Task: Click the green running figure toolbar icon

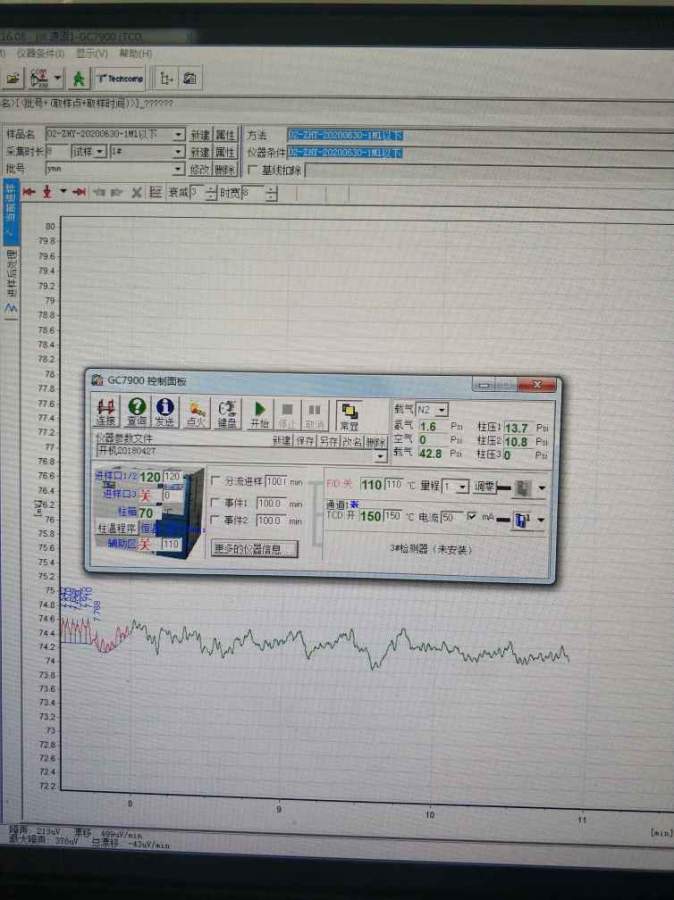Action: pyautogui.click(x=78, y=78)
